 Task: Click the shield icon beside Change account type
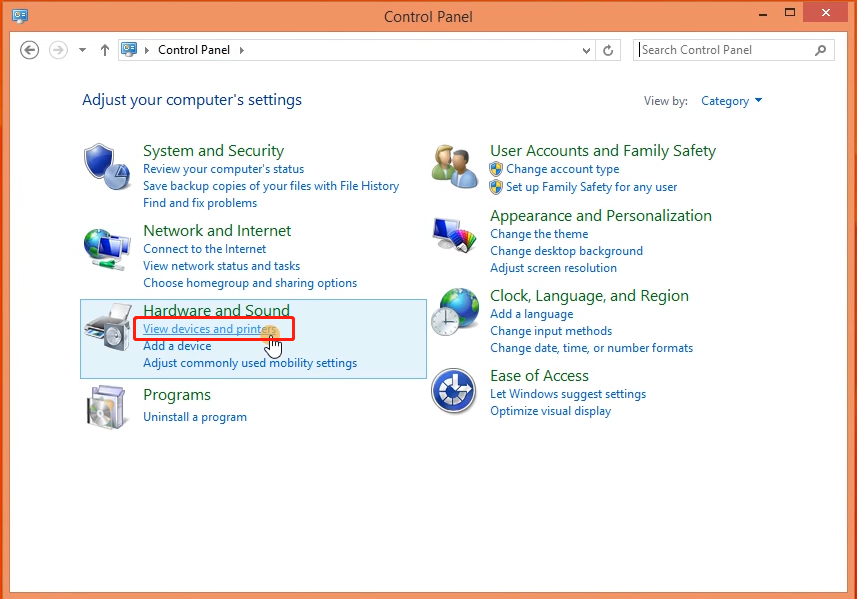click(x=496, y=169)
